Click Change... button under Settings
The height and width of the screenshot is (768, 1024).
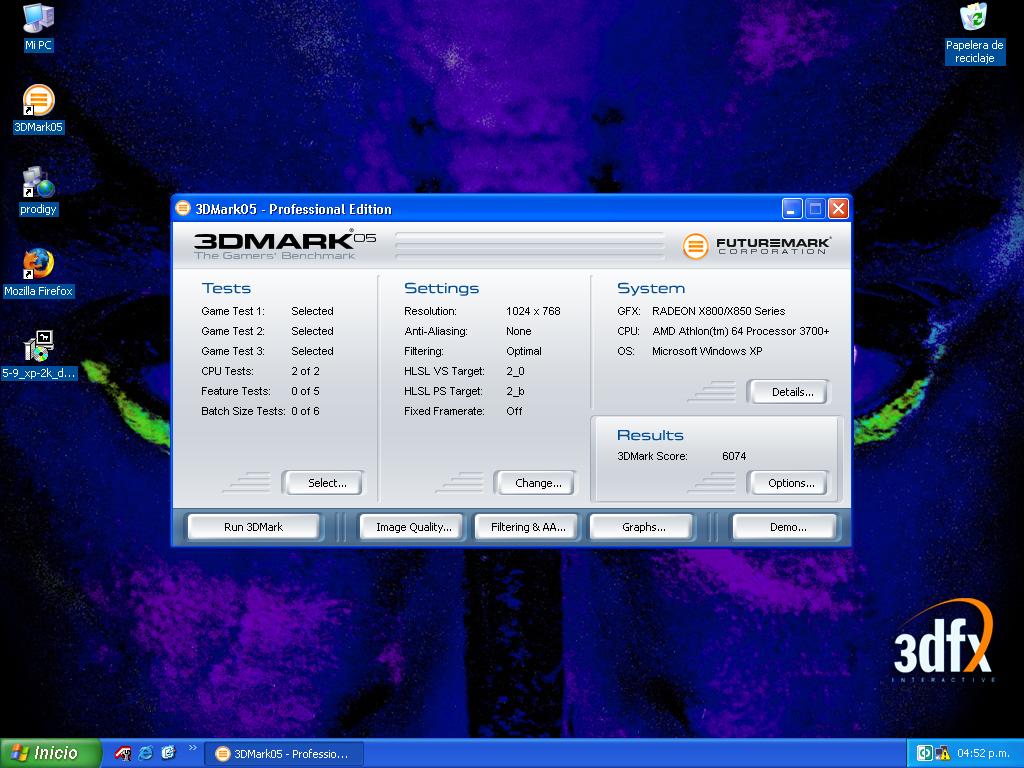[535, 483]
